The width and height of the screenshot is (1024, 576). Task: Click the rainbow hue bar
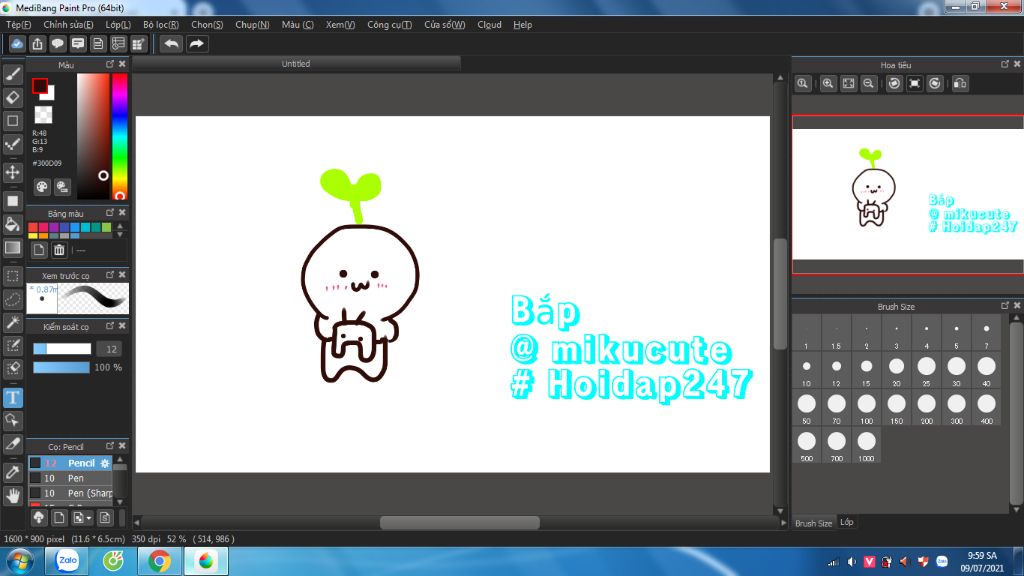120,136
